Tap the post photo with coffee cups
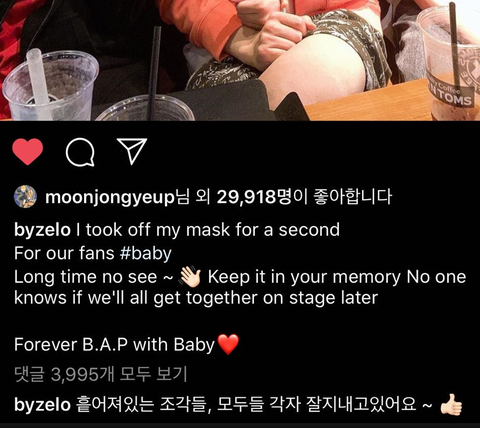This screenshot has height=428, width=480. pos(240,60)
